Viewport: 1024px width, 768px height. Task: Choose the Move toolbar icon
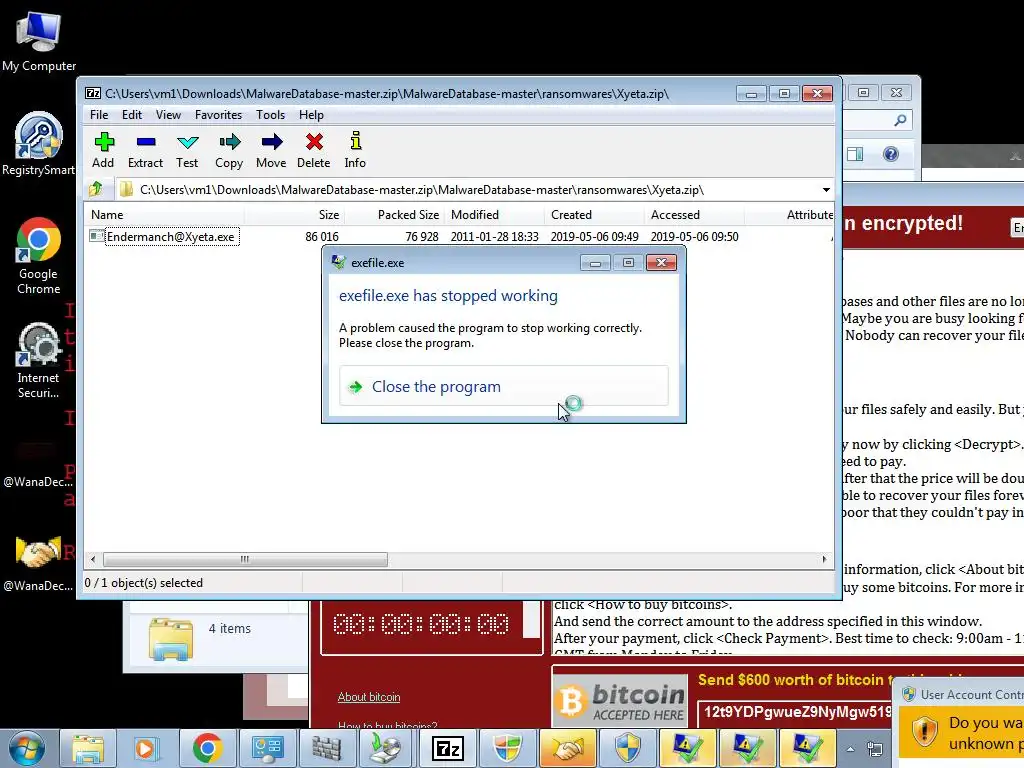tap(271, 150)
